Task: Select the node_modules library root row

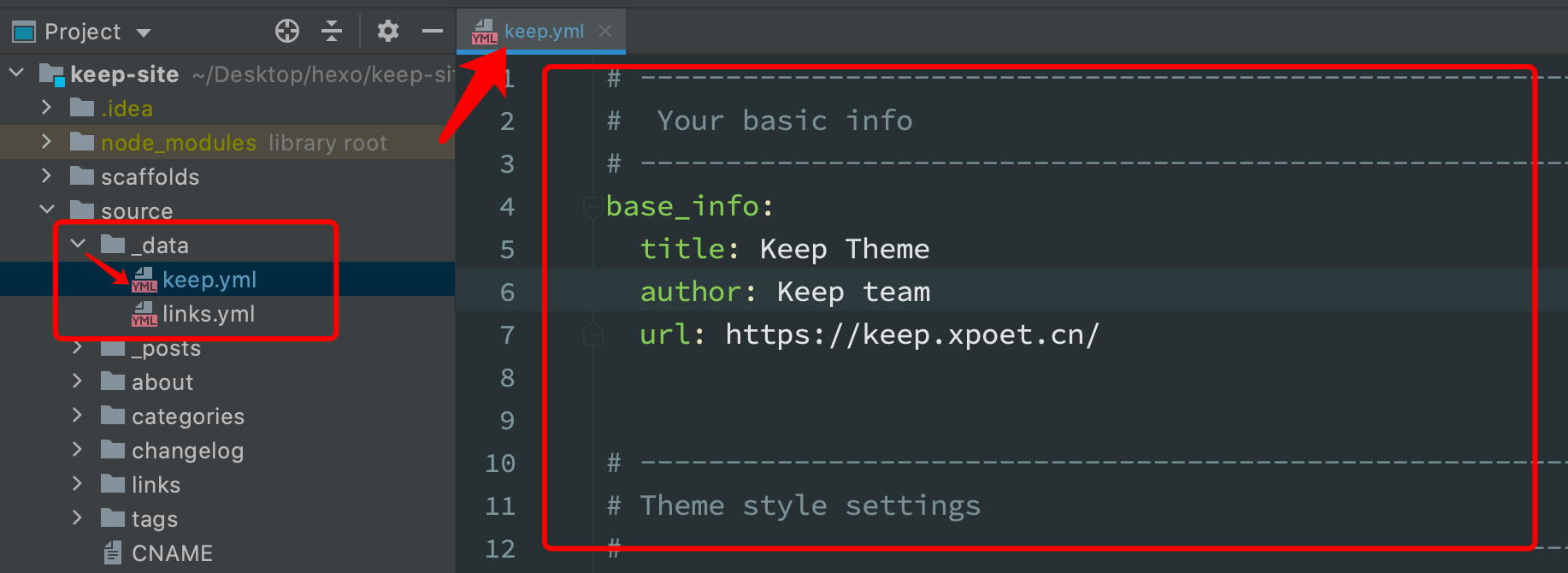Action: [x=227, y=142]
